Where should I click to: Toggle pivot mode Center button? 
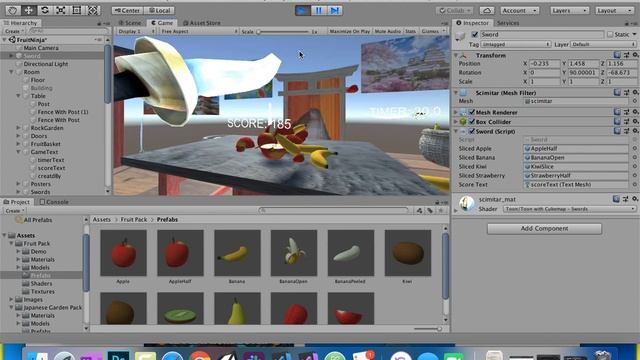pyautogui.click(x=127, y=10)
